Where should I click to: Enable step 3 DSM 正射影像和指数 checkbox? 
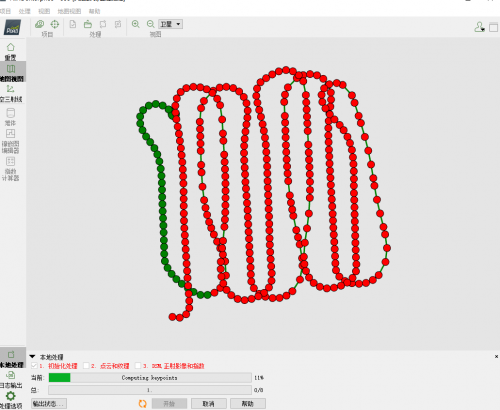coord(138,366)
